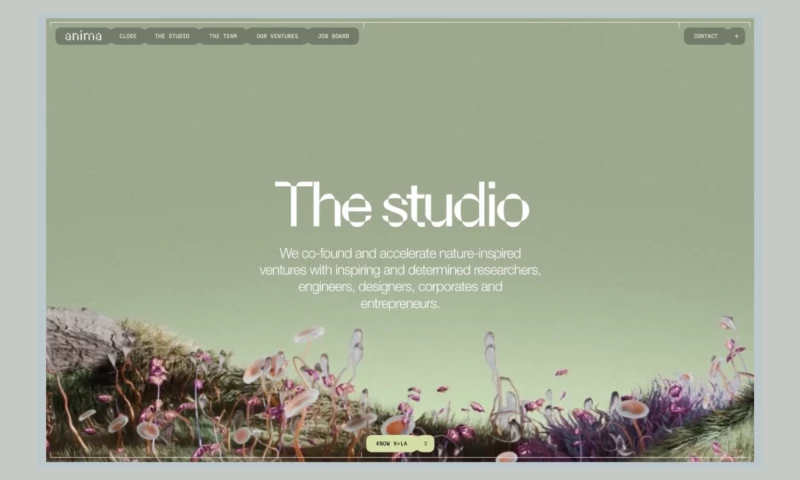Screen dimensions: 800x480
Task: Click the plus icon beside Contact
Action: point(736,36)
